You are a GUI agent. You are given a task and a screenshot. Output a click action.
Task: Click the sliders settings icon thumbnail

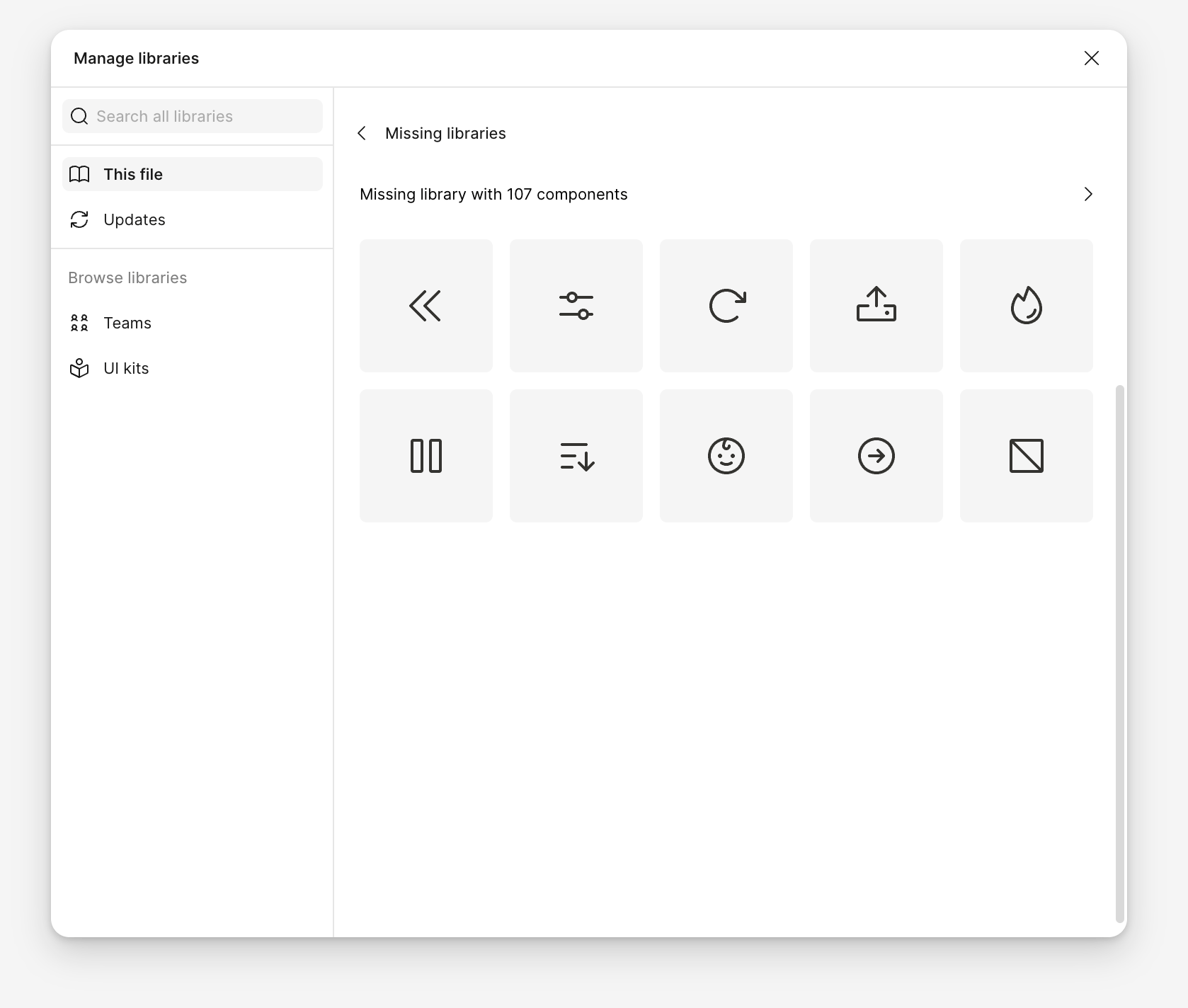click(576, 306)
